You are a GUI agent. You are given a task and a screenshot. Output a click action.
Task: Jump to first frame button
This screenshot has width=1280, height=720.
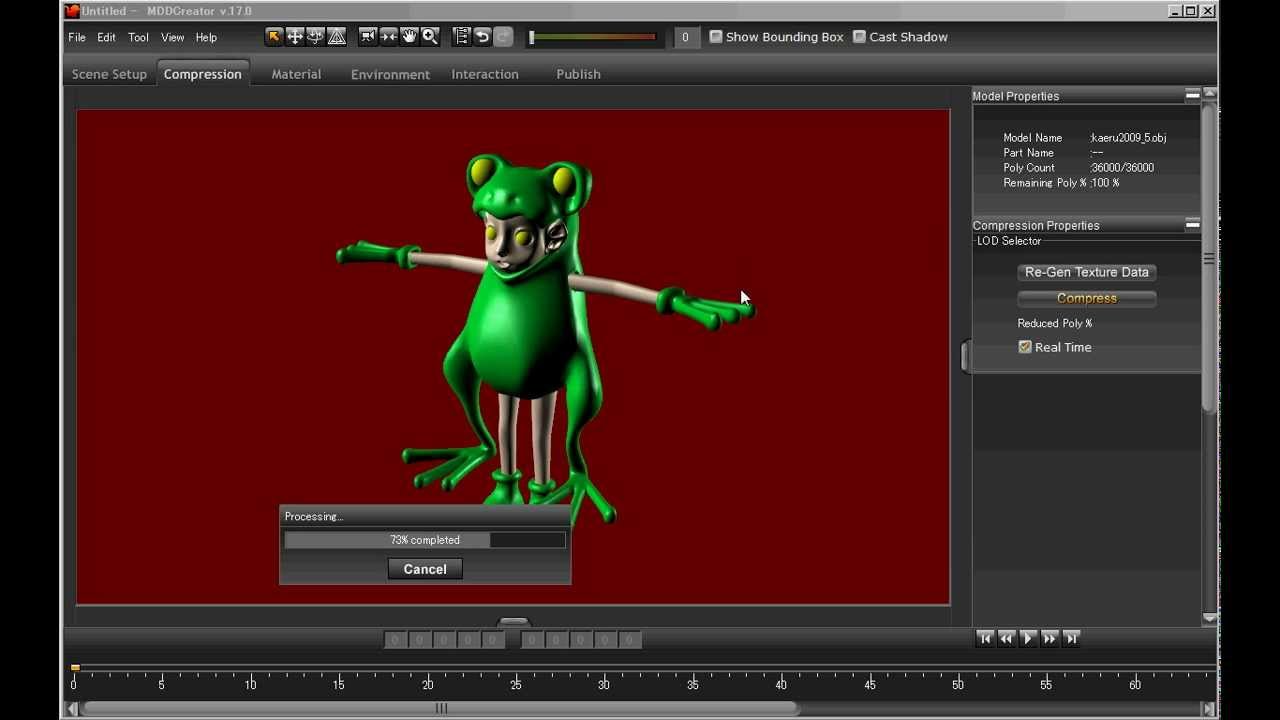[985, 639]
